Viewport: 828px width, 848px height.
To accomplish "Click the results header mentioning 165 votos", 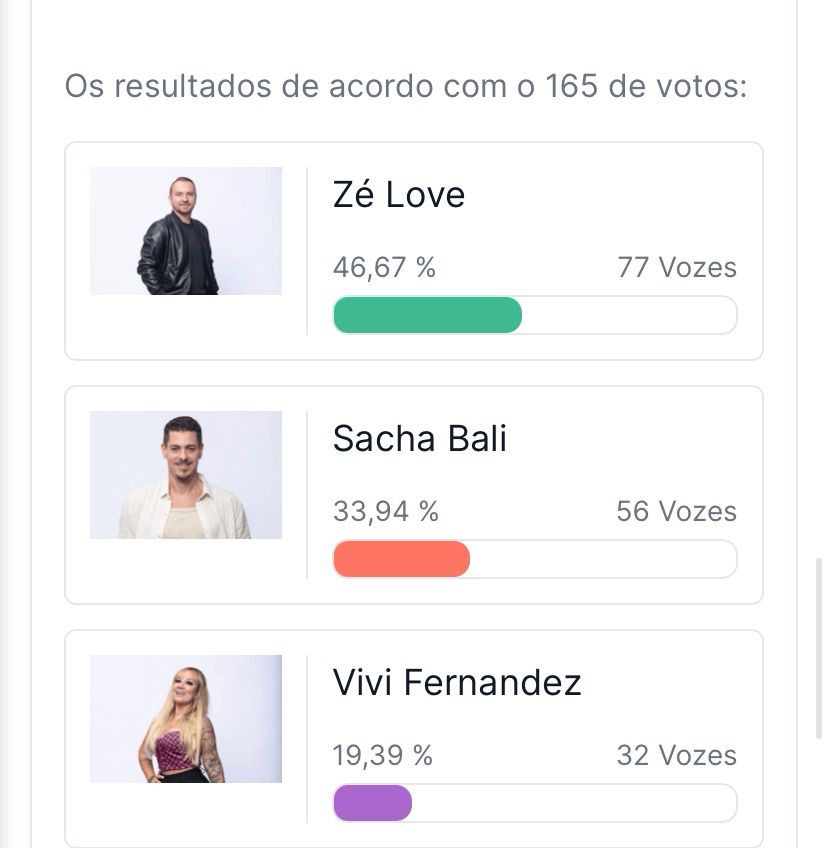I will click(x=406, y=86).
